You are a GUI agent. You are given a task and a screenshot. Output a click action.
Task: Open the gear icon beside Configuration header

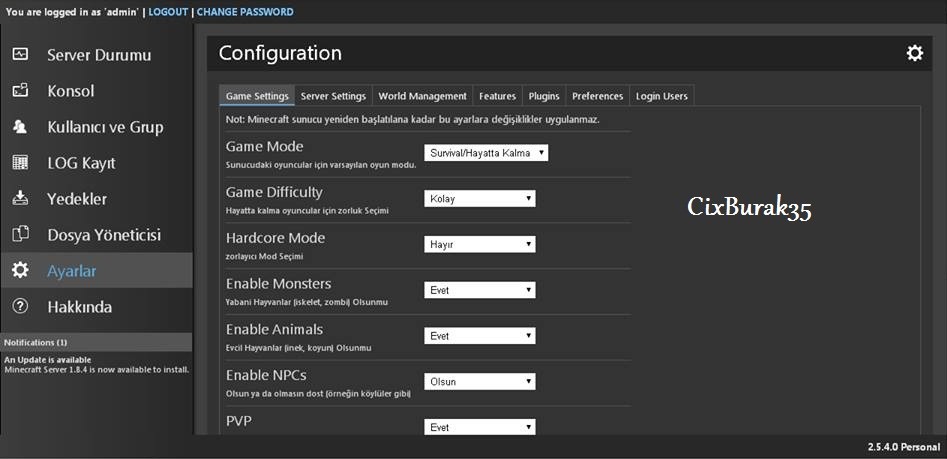pyautogui.click(x=914, y=53)
